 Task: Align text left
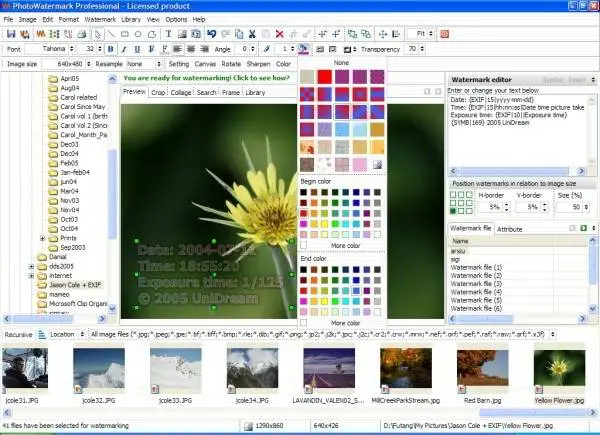(177, 49)
